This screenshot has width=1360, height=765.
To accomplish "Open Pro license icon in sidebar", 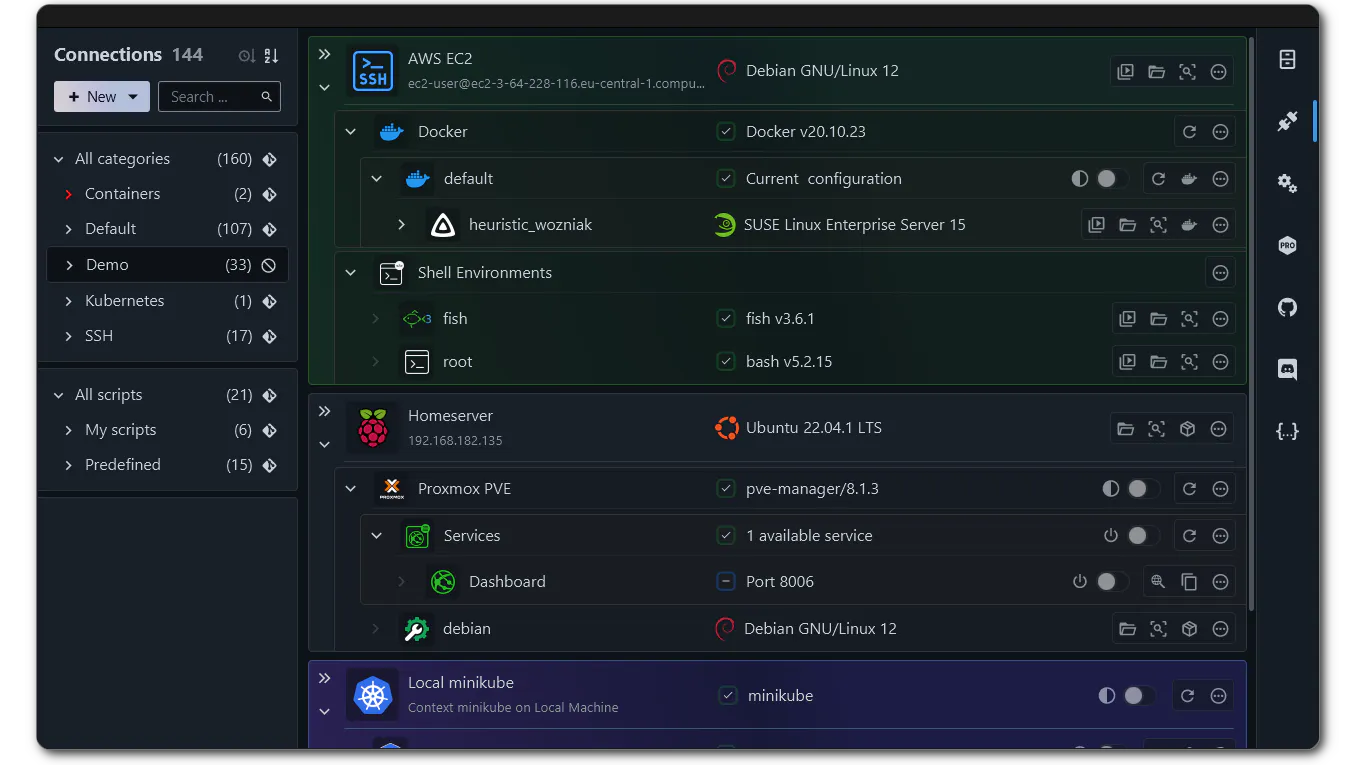I will 1287,245.
